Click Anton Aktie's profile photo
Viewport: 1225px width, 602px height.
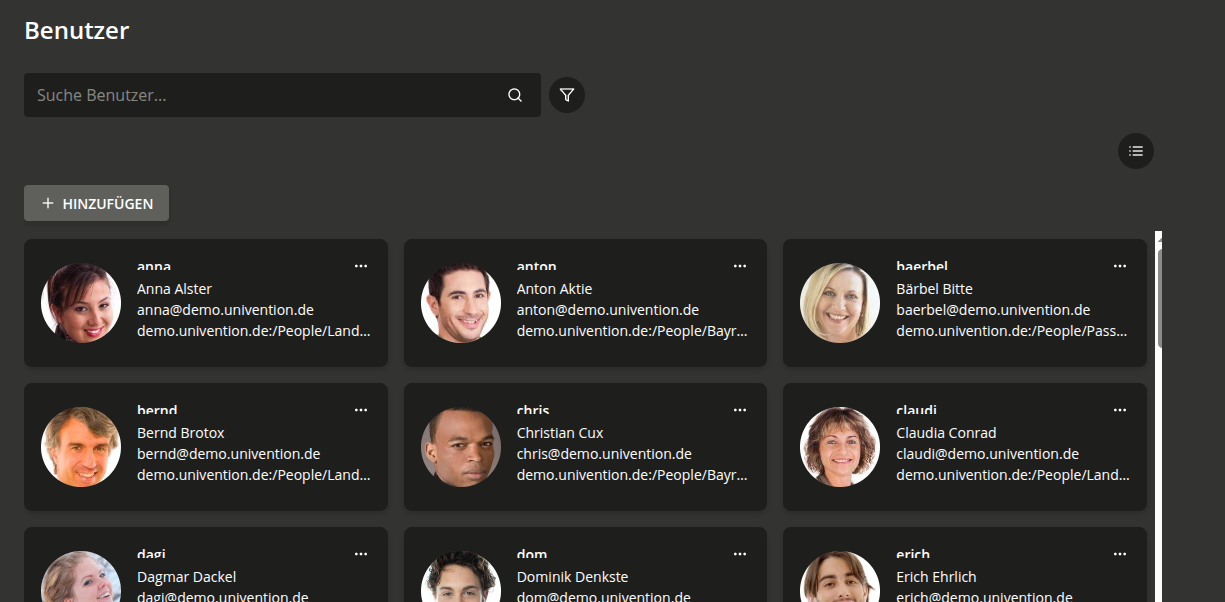(x=461, y=303)
